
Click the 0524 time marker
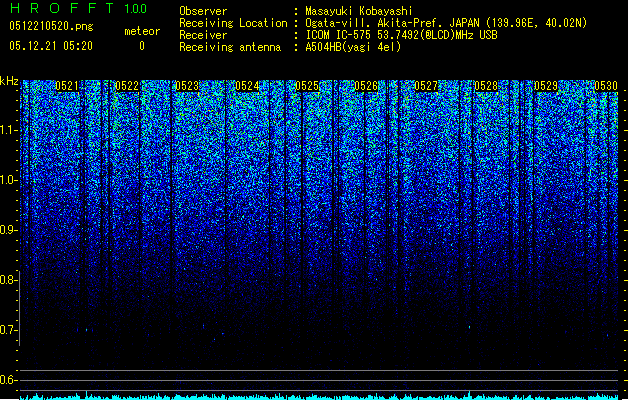point(247,86)
